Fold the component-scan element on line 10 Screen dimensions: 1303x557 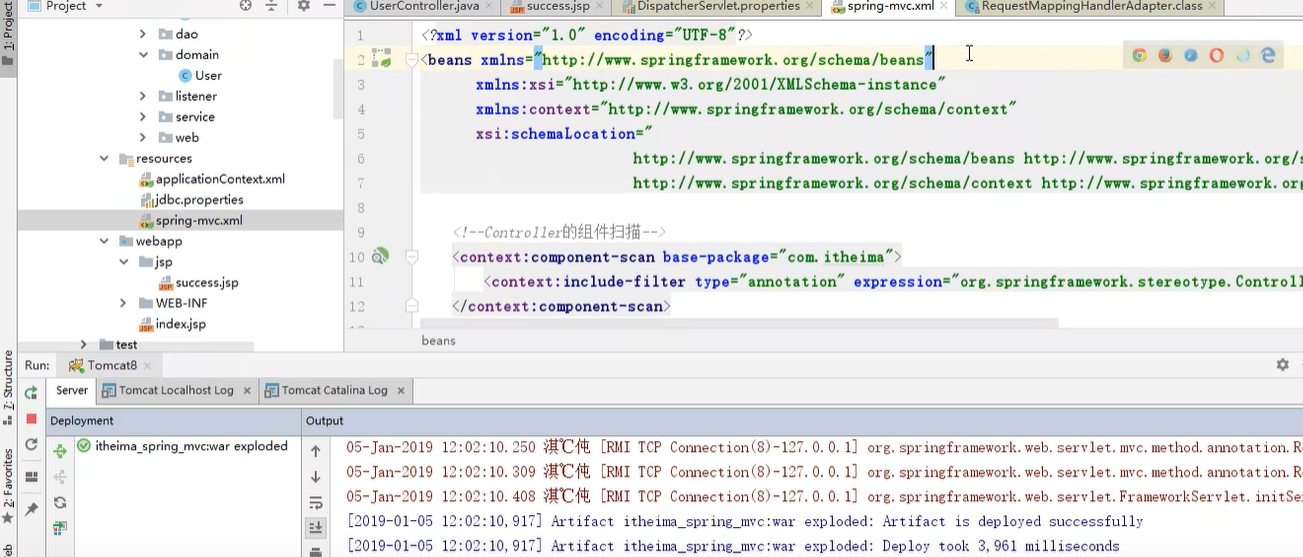point(411,258)
